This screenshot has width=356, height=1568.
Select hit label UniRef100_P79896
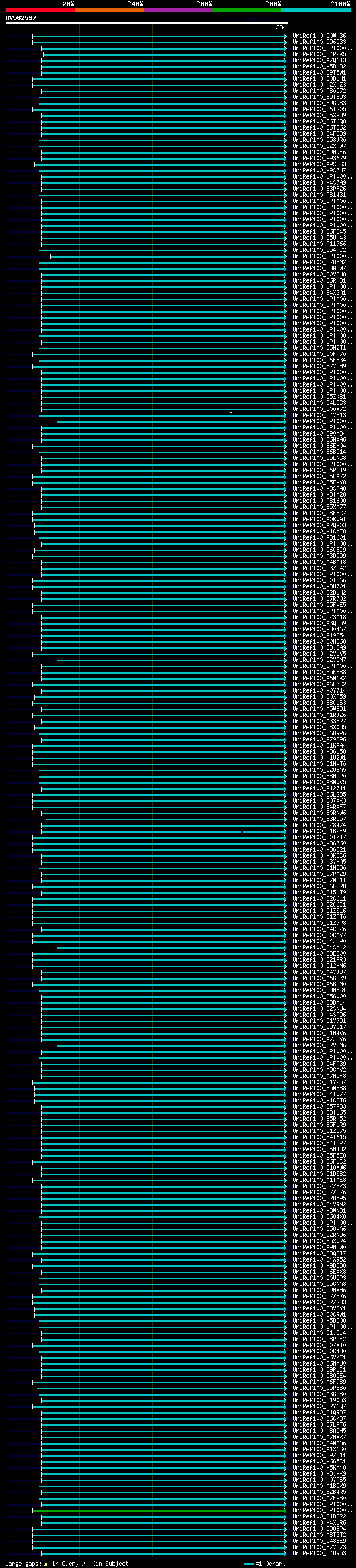click(319, 740)
